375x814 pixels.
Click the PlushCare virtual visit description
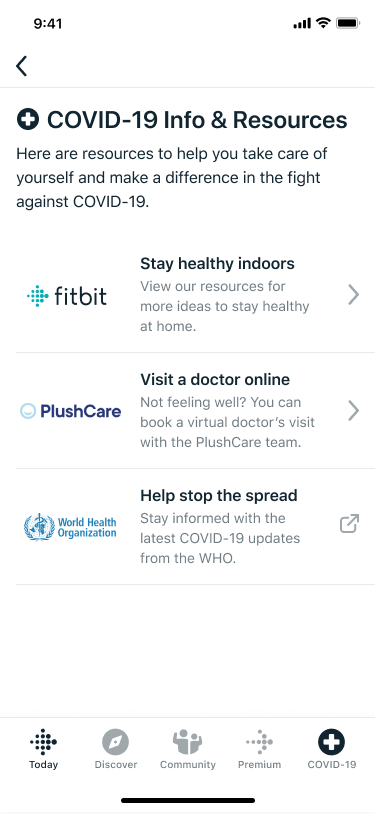[227, 423]
